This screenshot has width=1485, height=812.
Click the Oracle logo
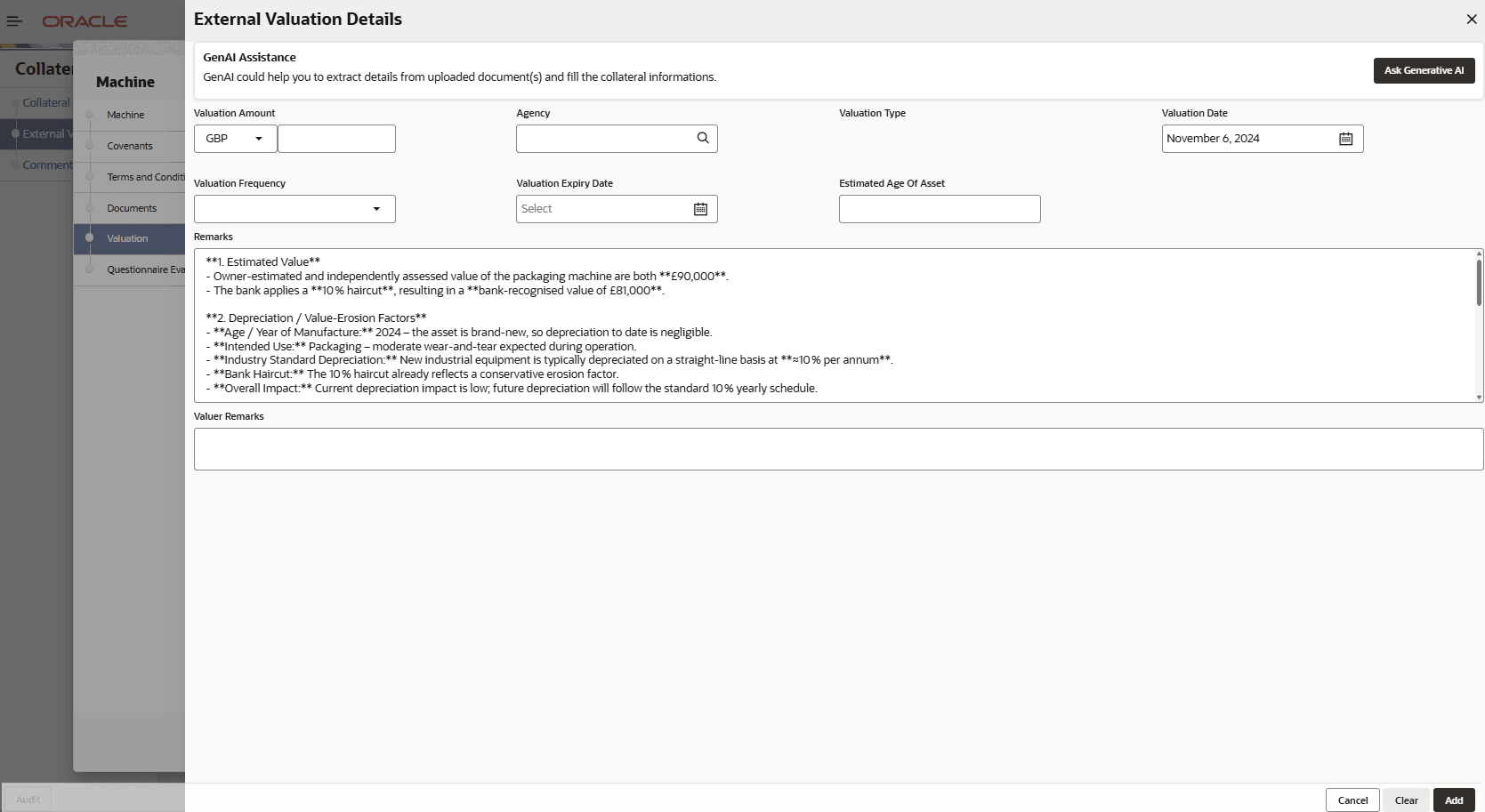(x=85, y=21)
